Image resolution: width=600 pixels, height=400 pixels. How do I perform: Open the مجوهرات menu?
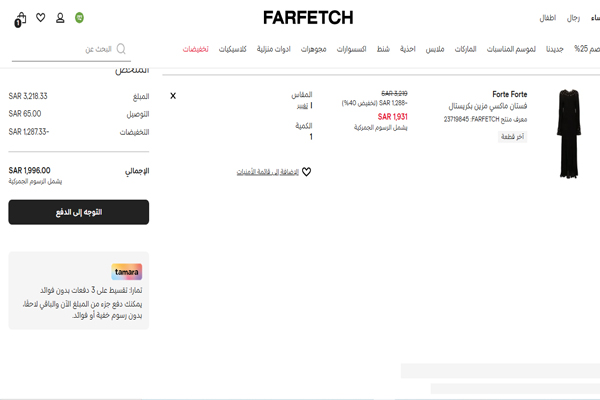click(x=313, y=49)
